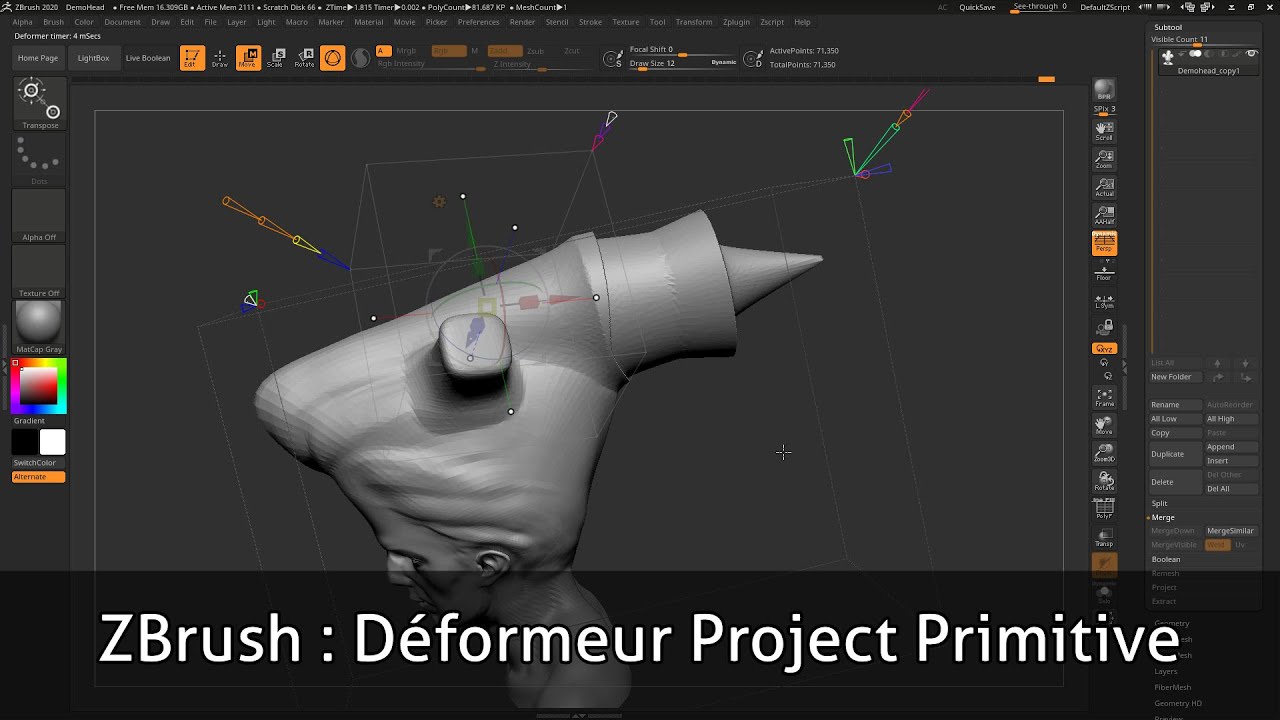Open the MatCap Gray material picker
Image resolution: width=1280 pixels, height=720 pixels.
(40, 328)
